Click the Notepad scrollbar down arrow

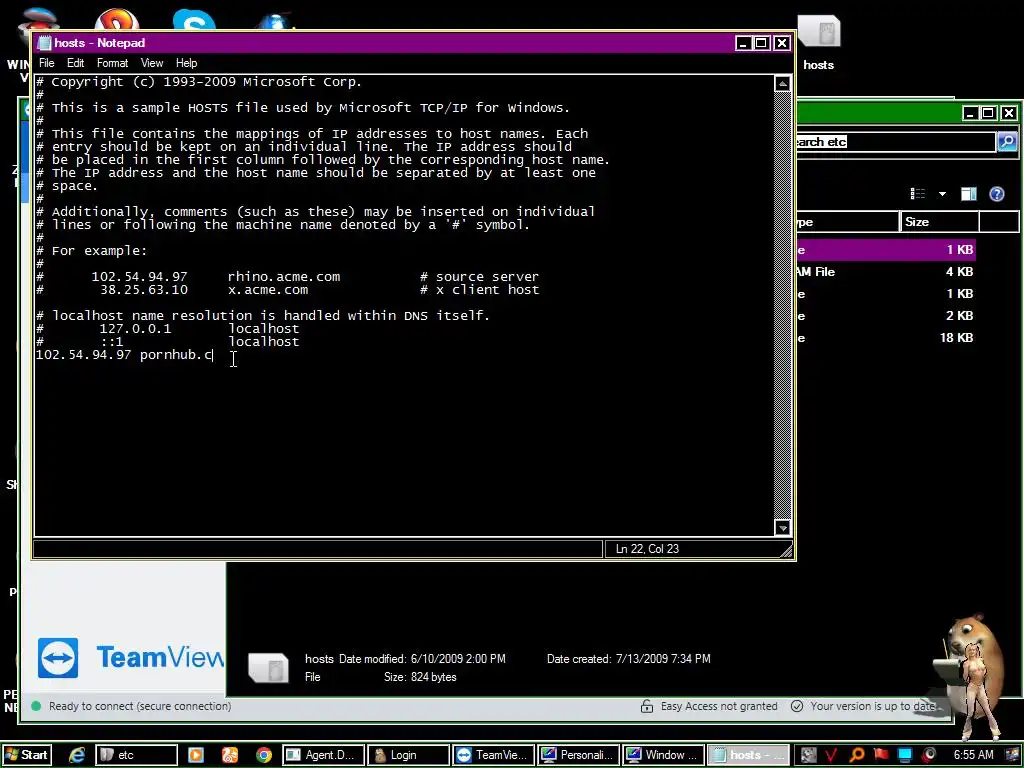pyautogui.click(x=782, y=528)
